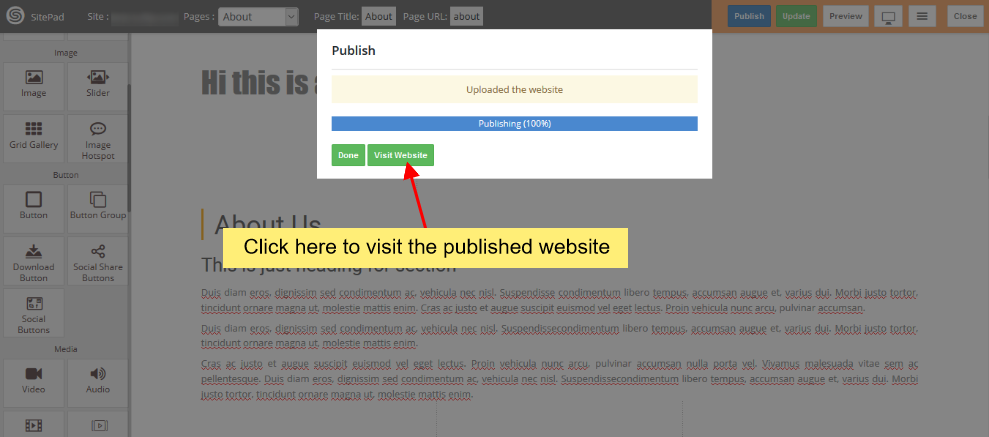This screenshot has width=989, height=437.
Task: Add a Video widget
Action: 34,381
